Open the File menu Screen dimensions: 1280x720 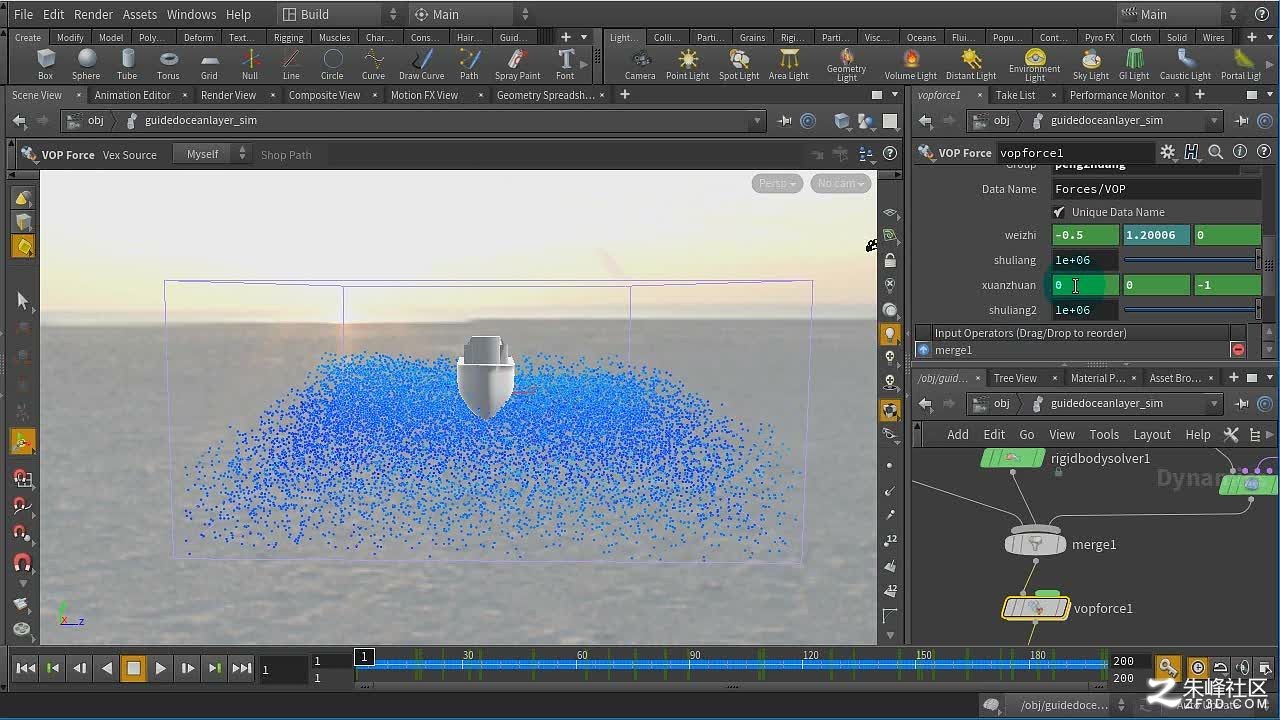pos(23,14)
